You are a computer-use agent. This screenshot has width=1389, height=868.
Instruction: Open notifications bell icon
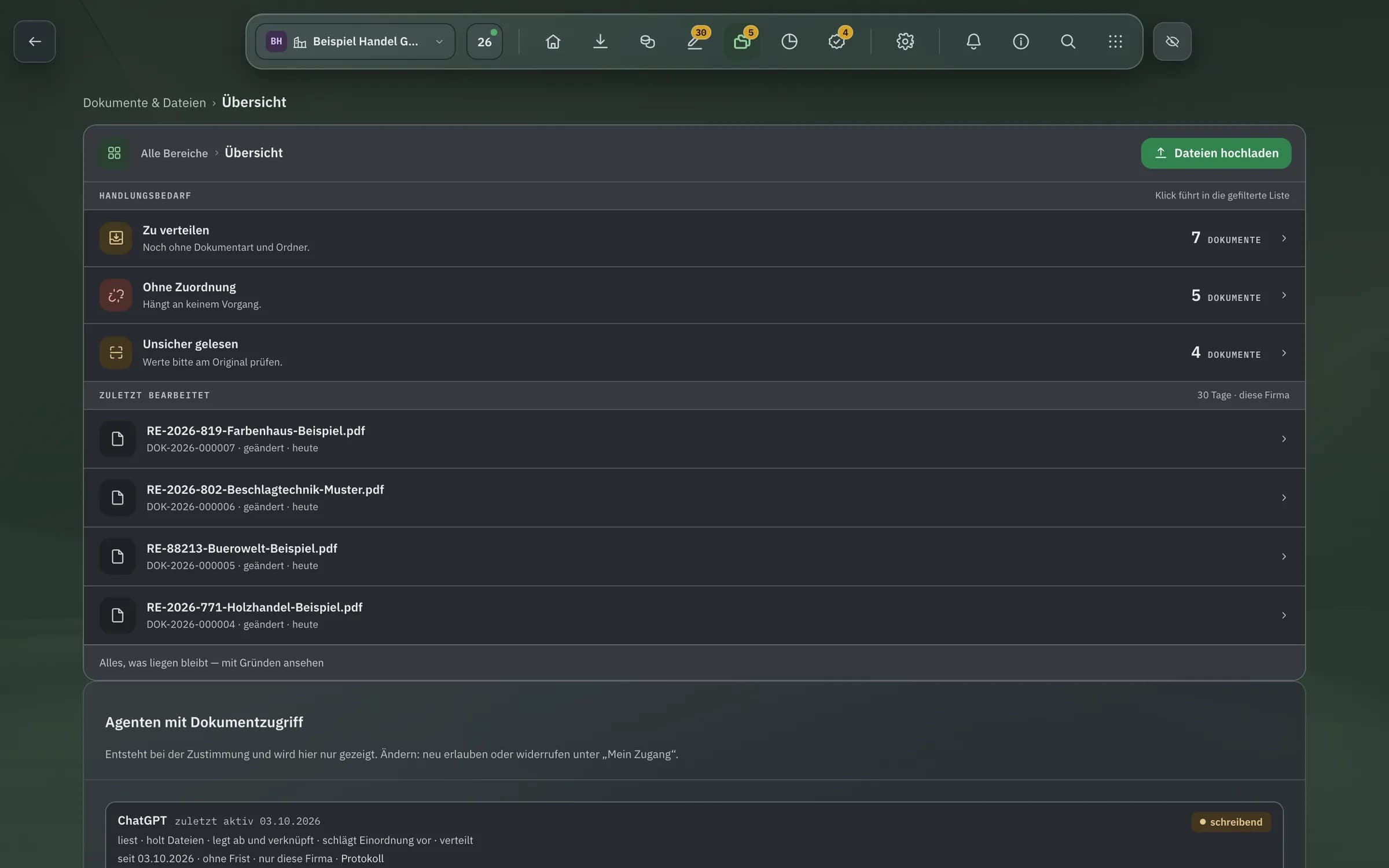tap(973, 41)
